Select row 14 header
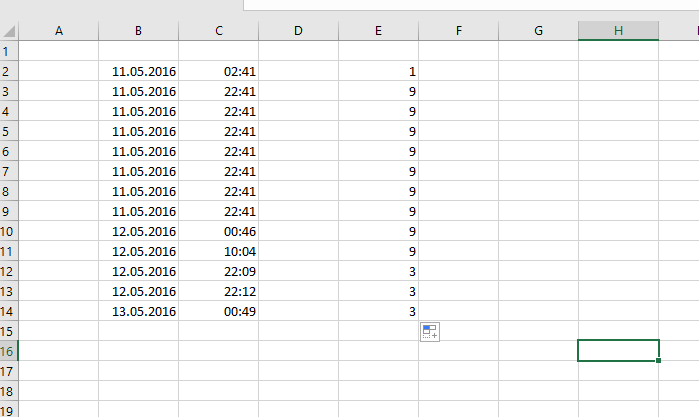This screenshot has width=699, height=417. 9,311
